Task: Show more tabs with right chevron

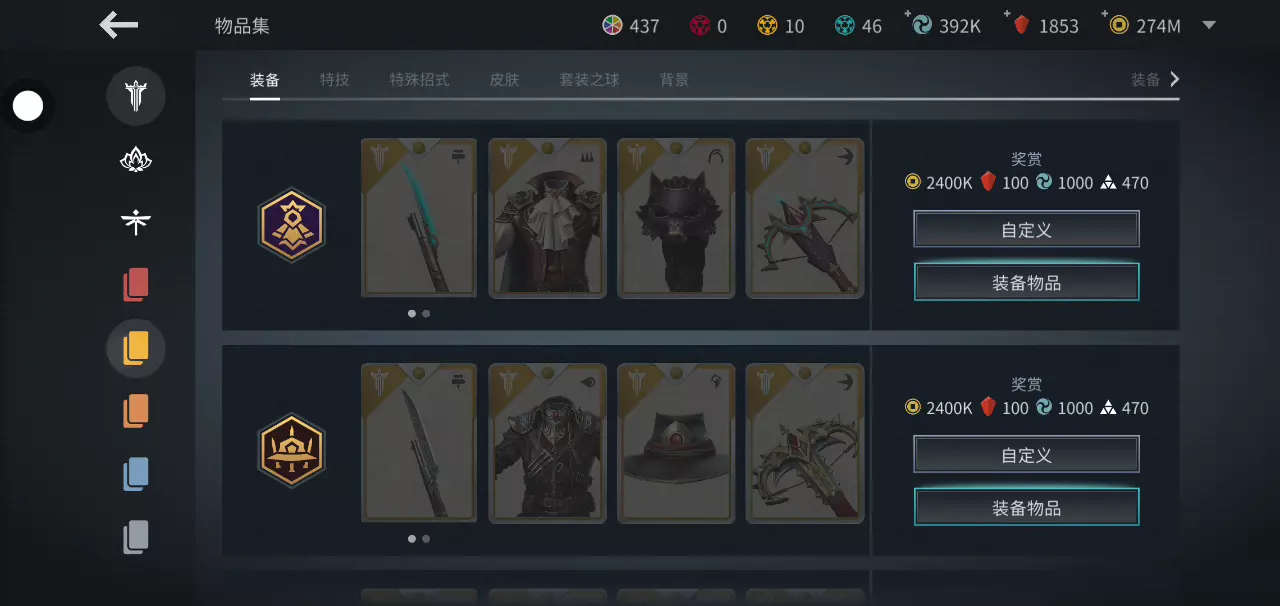Action: (1175, 79)
